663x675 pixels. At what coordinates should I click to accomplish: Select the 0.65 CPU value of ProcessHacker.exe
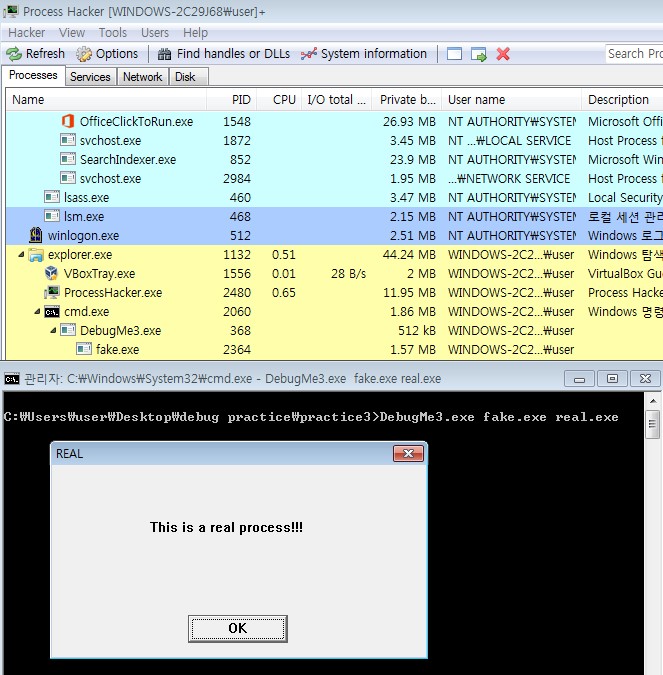(284, 293)
